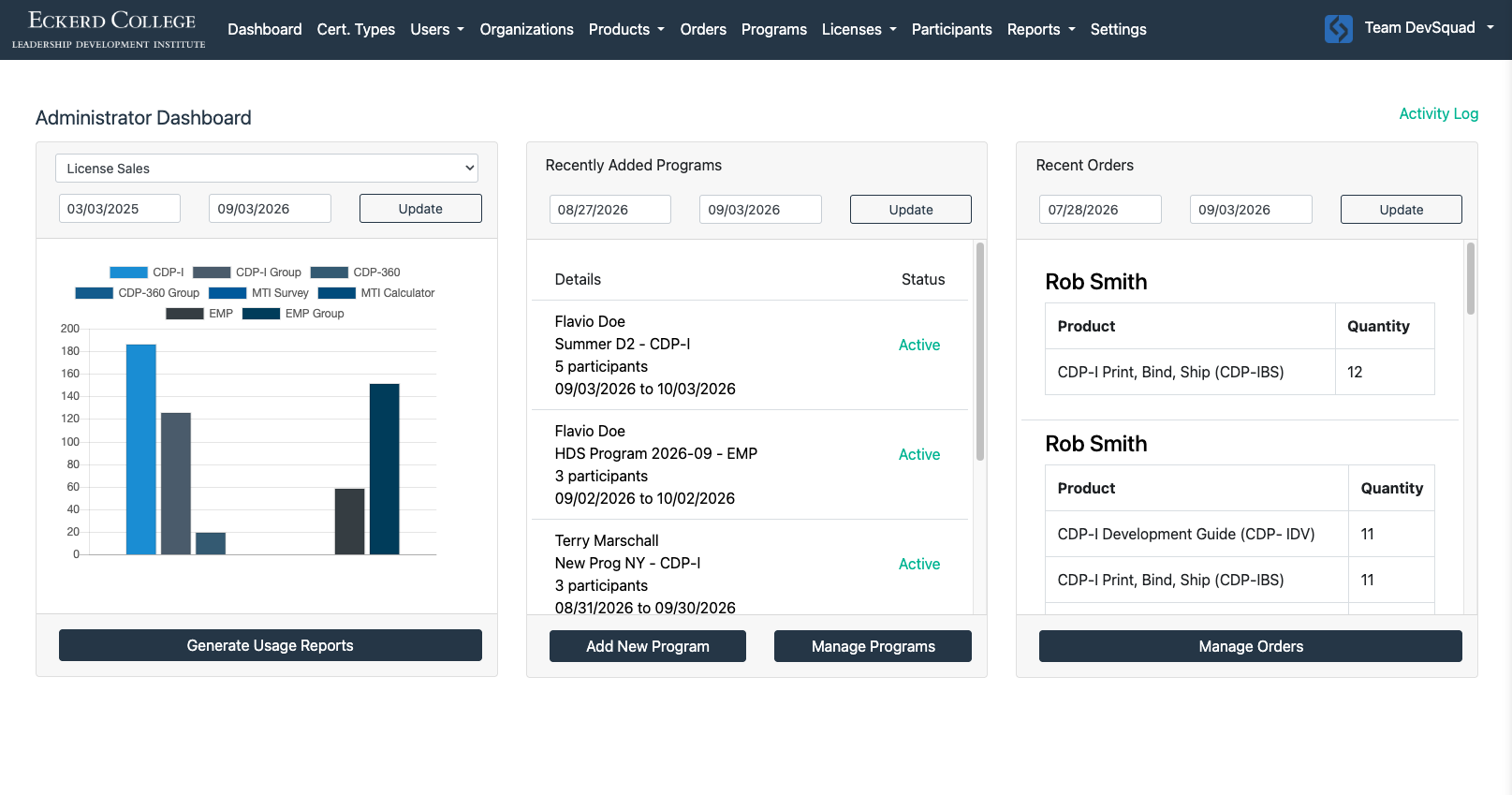
Task: Click Manage Orders button
Action: click(x=1251, y=646)
